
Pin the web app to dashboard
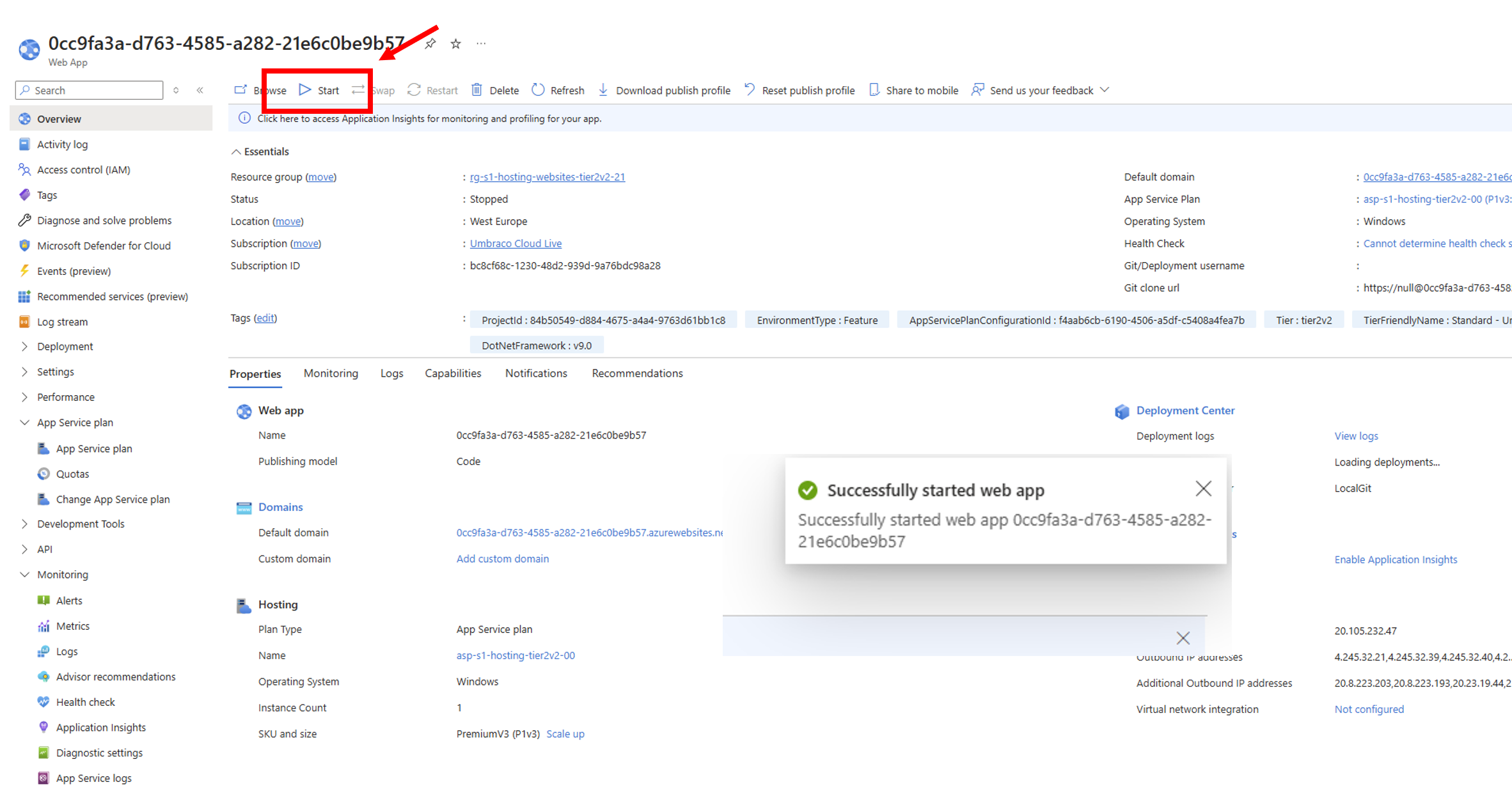[x=430, y=43]
